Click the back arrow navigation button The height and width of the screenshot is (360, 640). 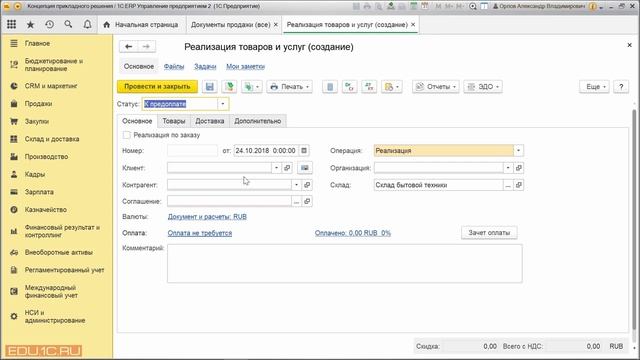pos(129,47)
